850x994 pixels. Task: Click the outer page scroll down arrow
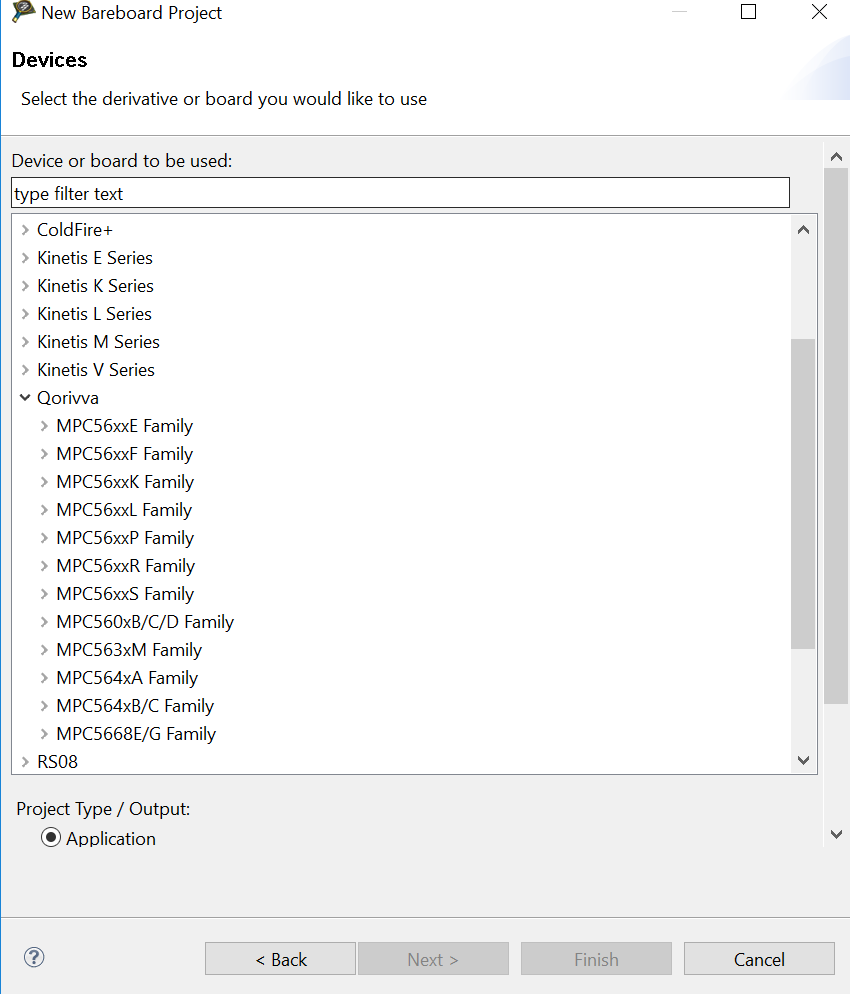(836, 834)
